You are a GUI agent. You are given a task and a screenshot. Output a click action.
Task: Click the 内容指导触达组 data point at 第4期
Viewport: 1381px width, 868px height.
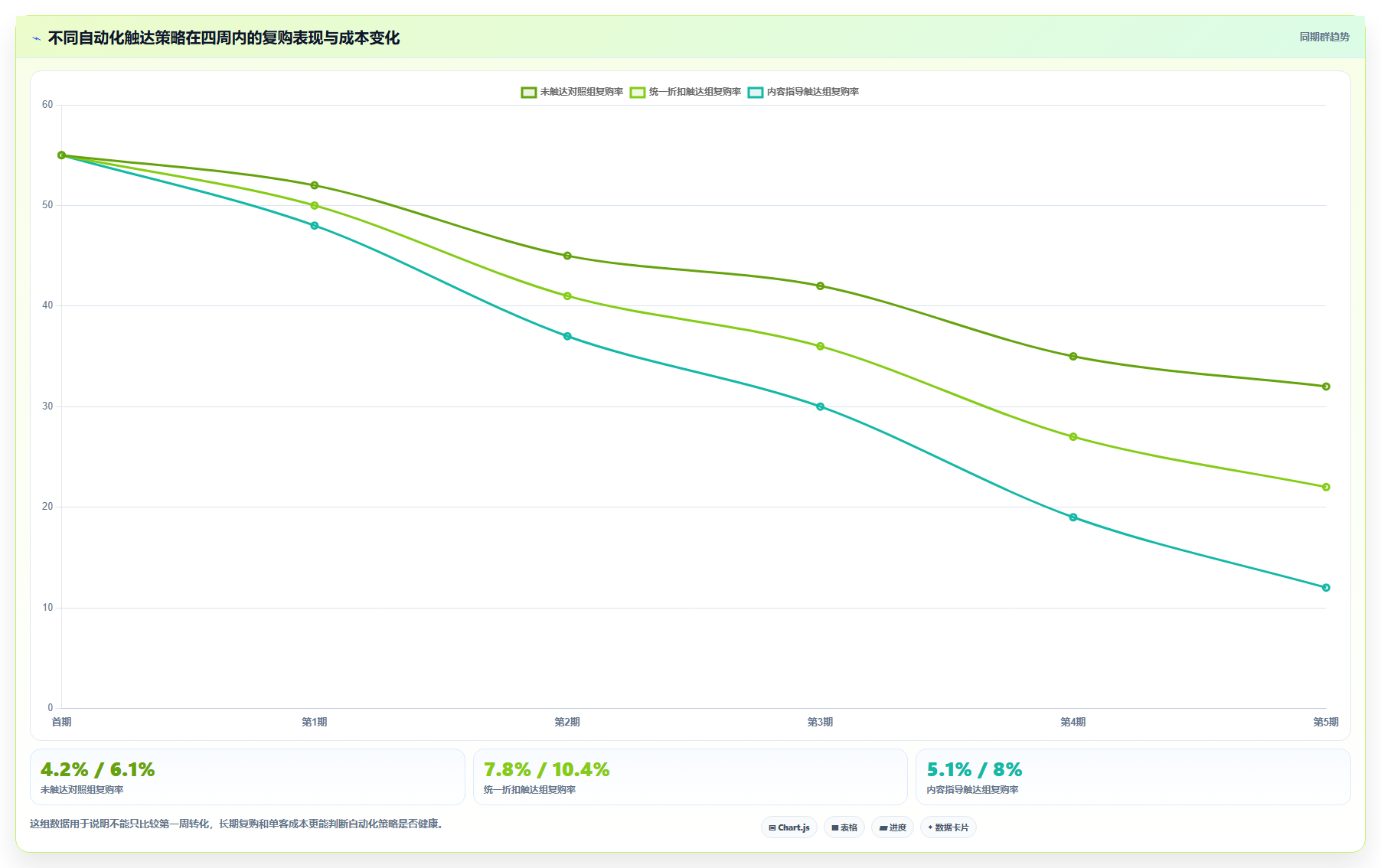1073,517
